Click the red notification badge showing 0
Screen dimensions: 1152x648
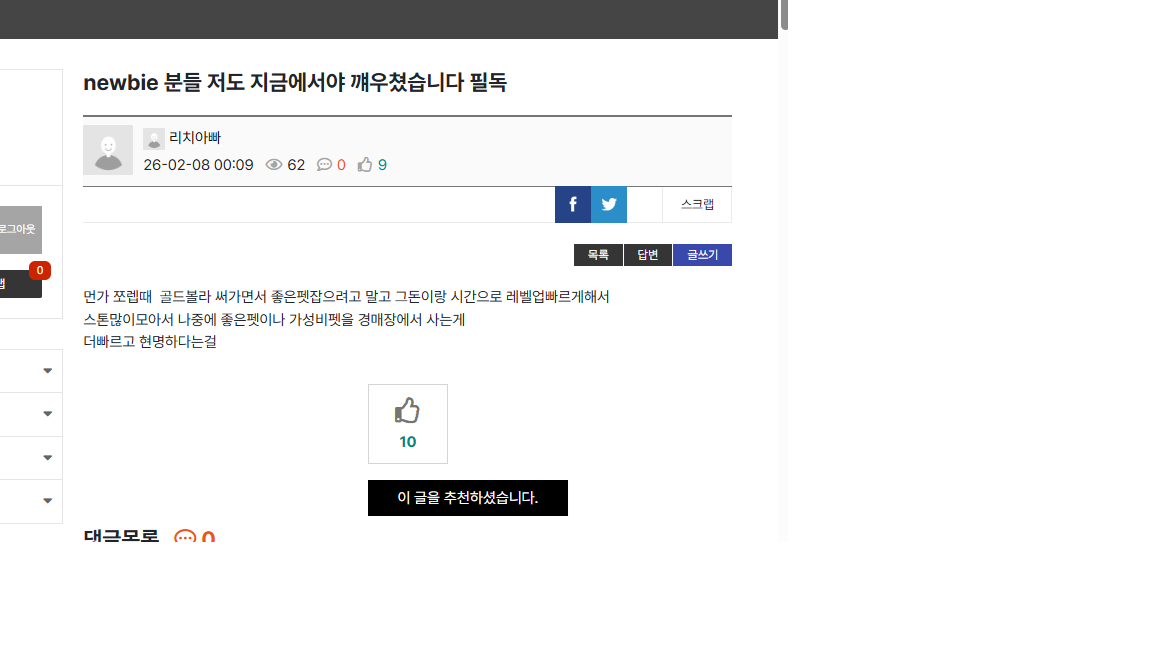[x=40, y=270]
